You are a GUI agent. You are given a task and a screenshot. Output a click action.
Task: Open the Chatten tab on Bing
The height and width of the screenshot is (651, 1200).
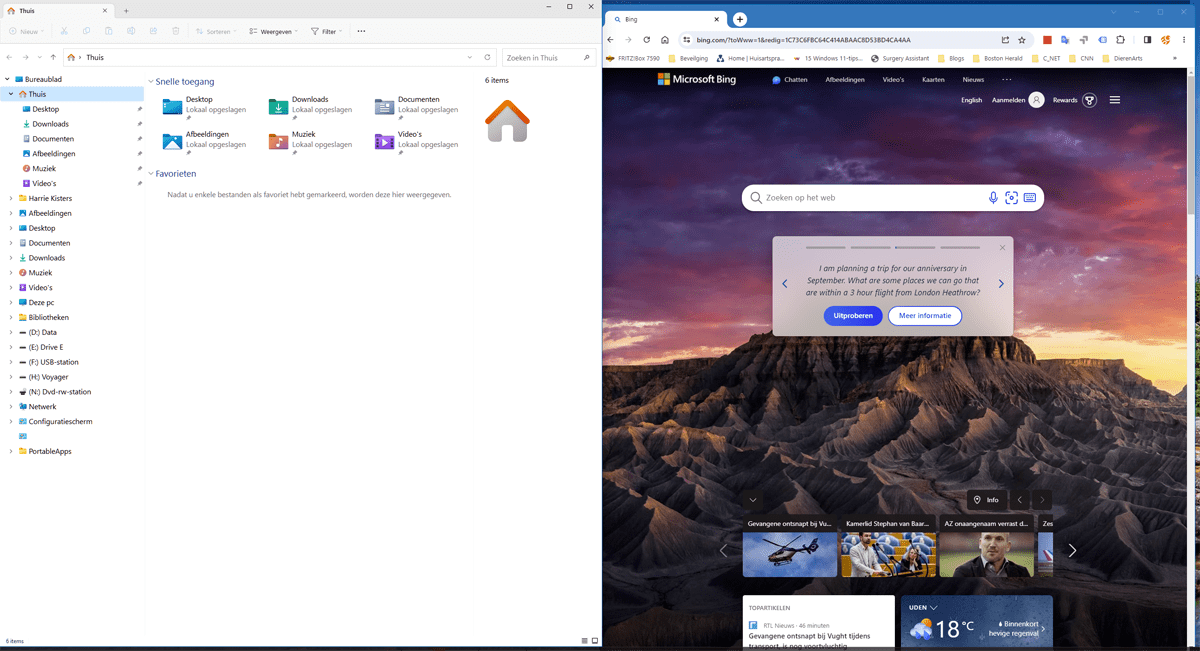(x=790, y=79)
